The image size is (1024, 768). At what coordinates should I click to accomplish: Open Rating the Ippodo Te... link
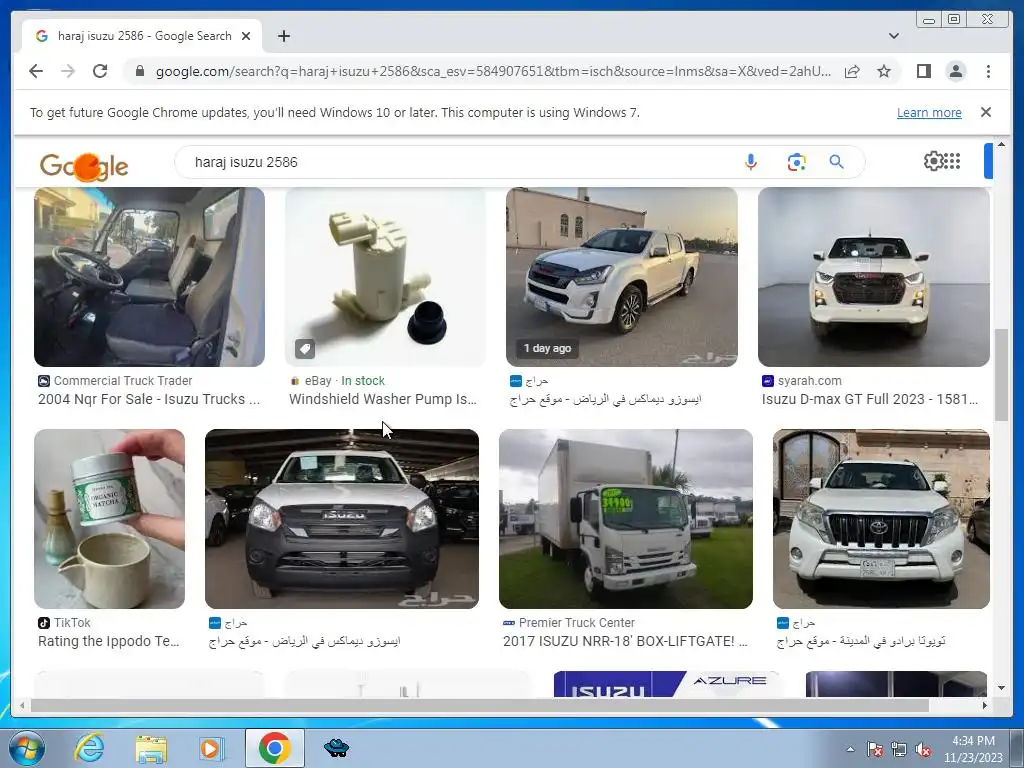click(x=108, y=641)
